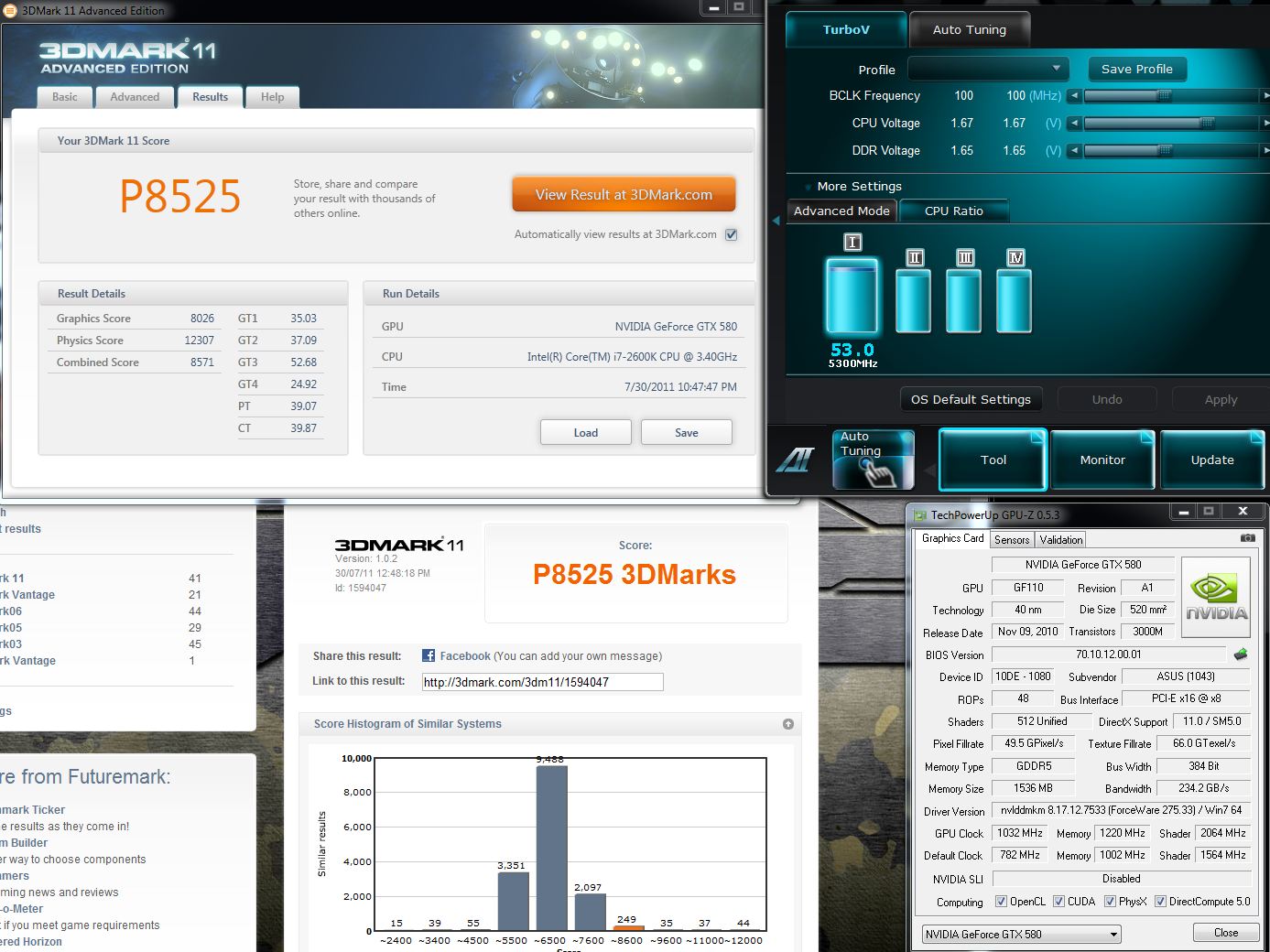Adjust the DDR Voltage slider handle

click(x=1165, y=150)
